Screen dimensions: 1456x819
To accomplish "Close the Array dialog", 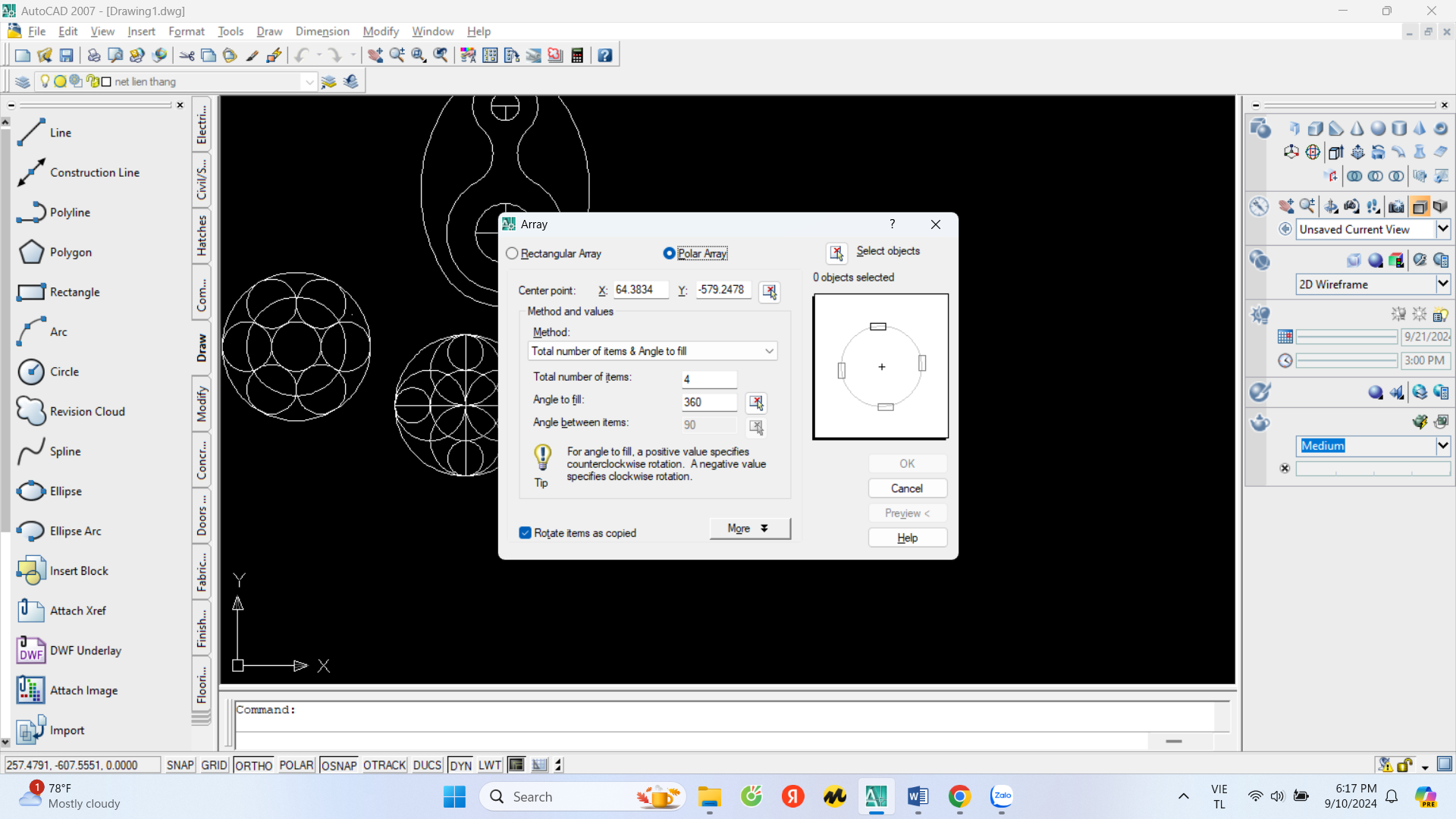I will click(x=936, y=224).
